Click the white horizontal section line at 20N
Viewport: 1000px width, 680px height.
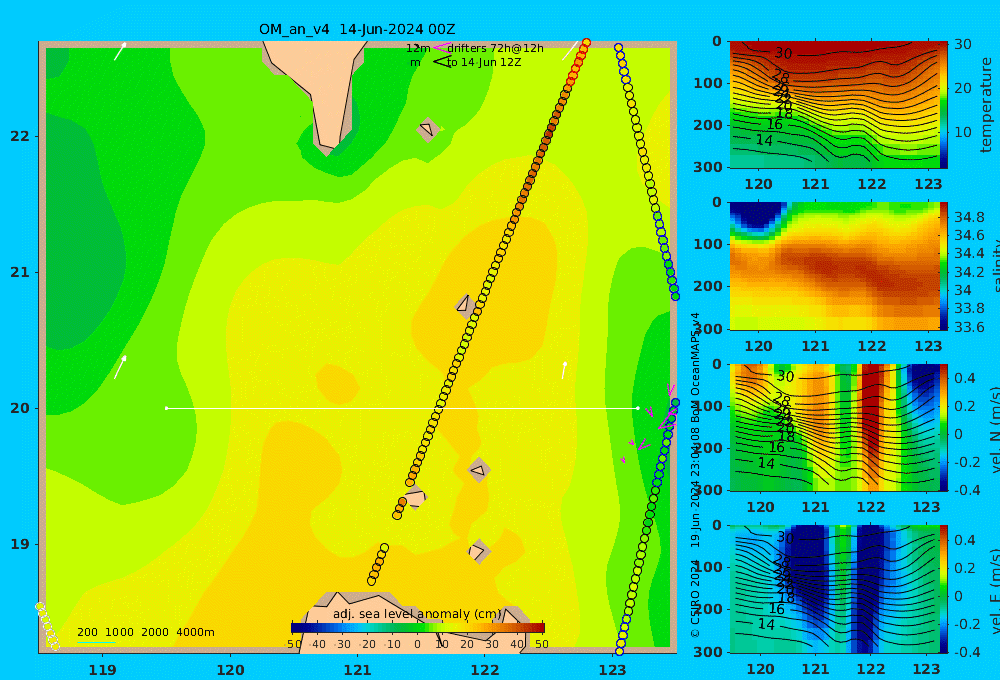(x=402, y=408)
